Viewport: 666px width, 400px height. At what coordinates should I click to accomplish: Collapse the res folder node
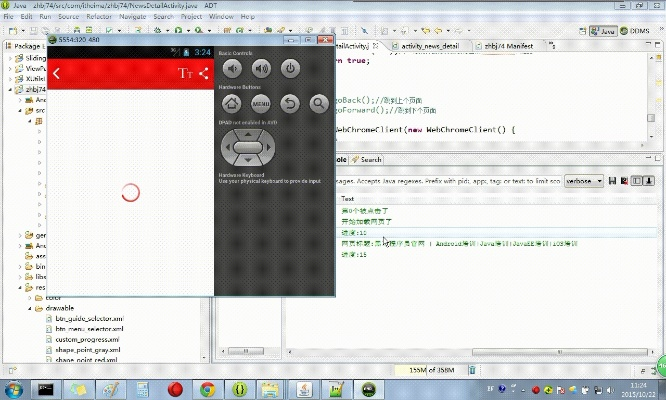tap(20, 287)
